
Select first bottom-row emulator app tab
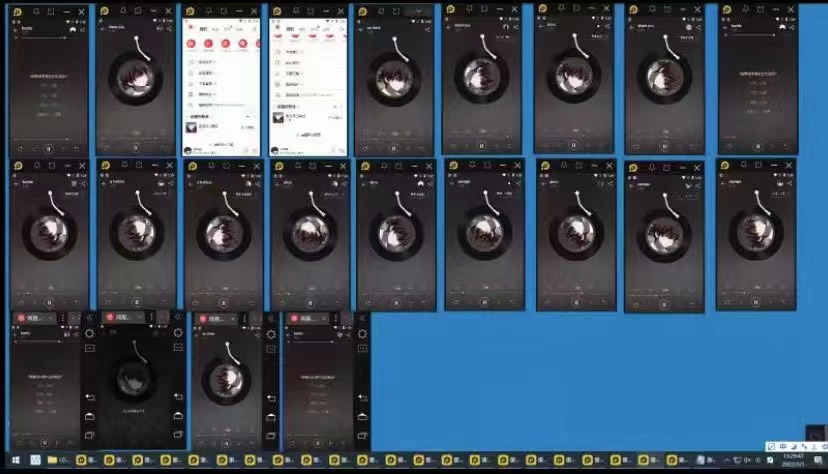(35, 318)
